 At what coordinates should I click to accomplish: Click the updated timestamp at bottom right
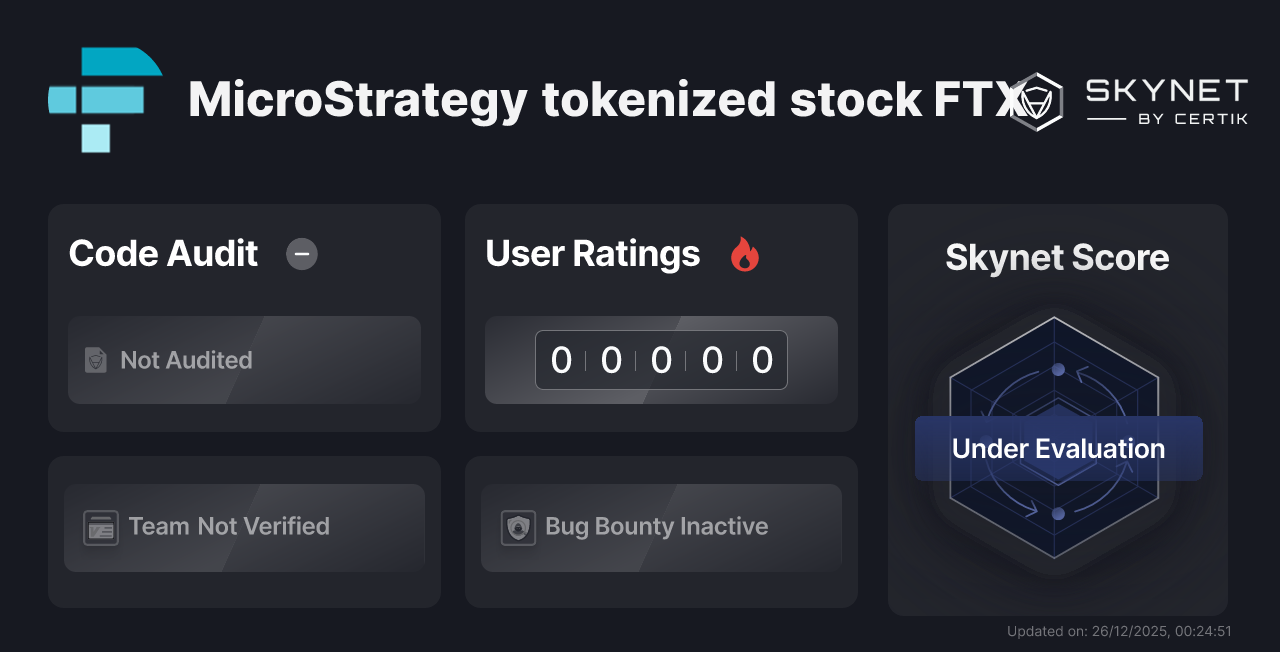(1120, 631)
